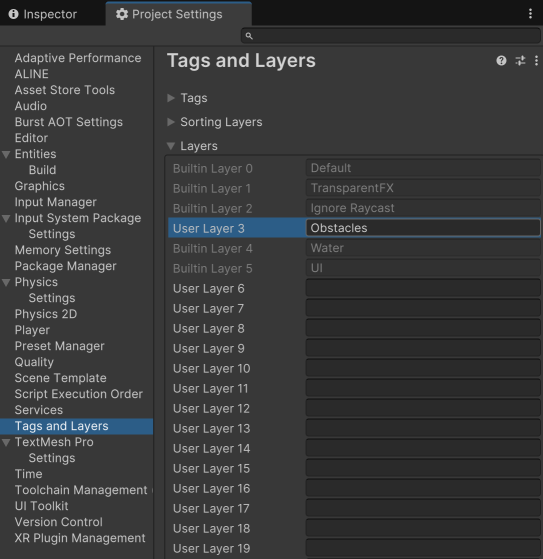
Task: Open the panel's top-right options menu
Action: tap(531, 14)
